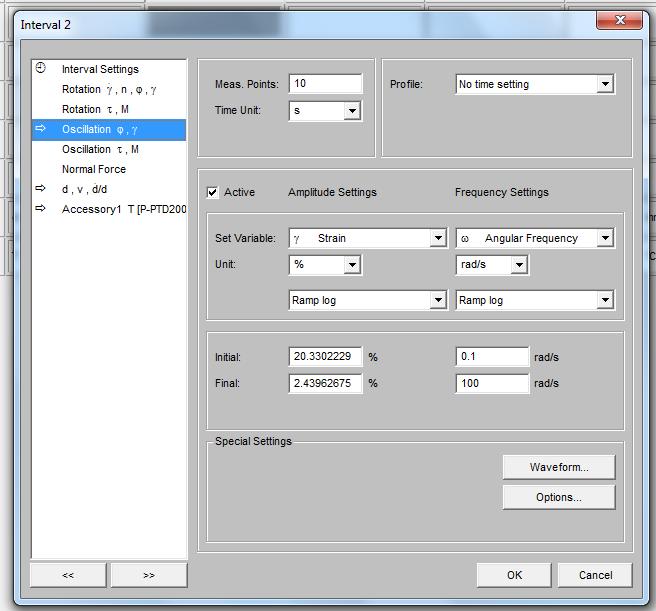Click the clock icon beside Interval Settings
This screenshot has width=656, height=611.
point(41,67)
